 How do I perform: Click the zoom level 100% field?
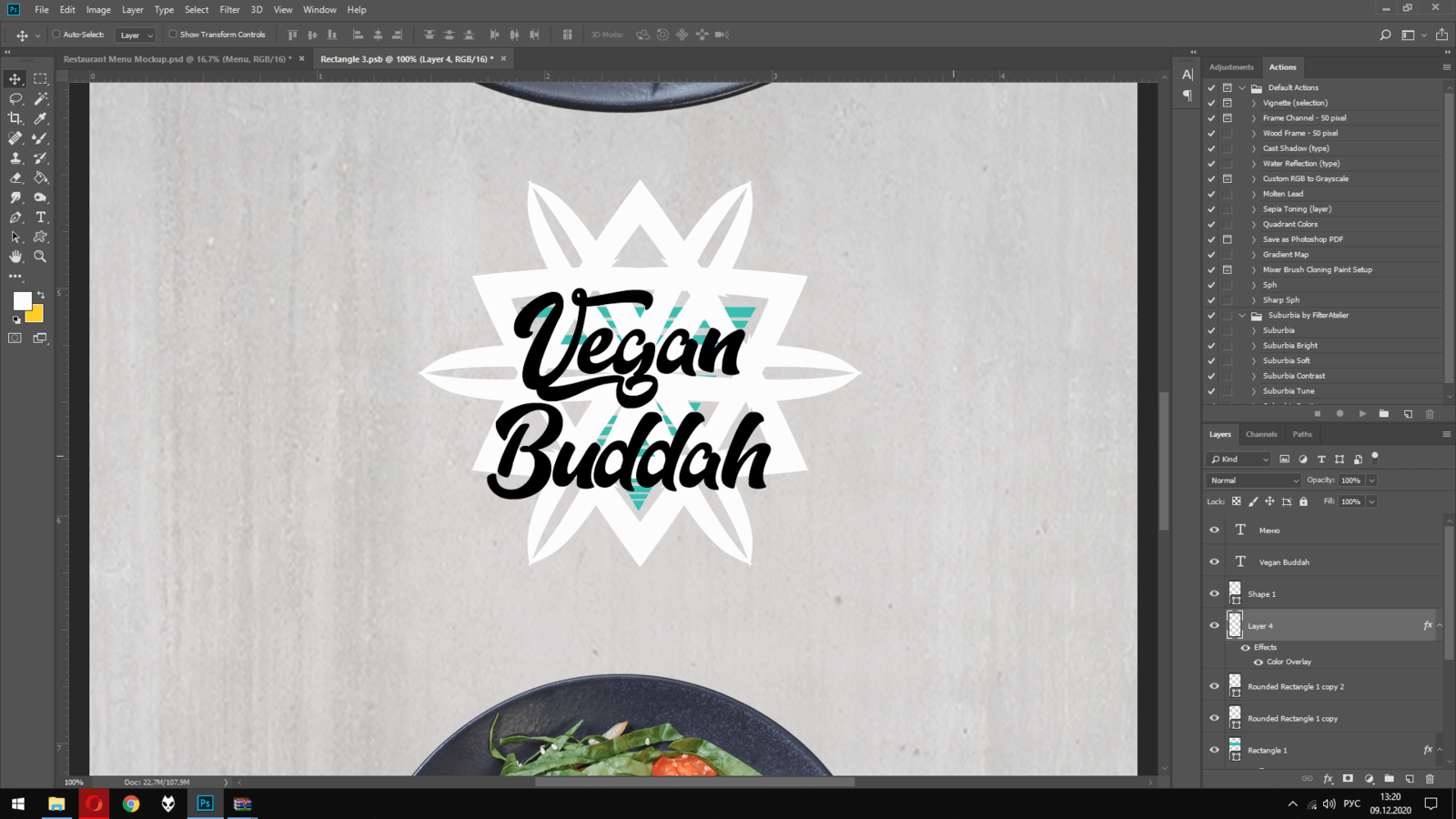(x=74, y=782)
